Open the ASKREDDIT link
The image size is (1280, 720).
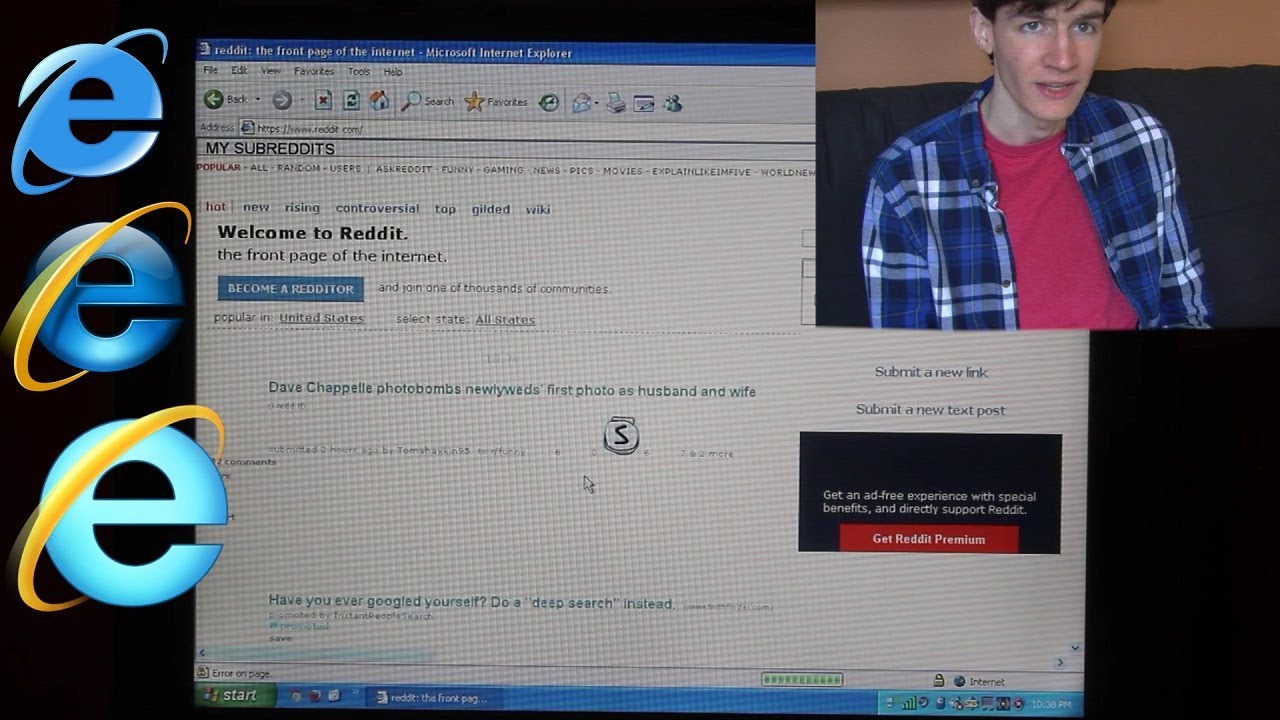click(x=404, y=169)
